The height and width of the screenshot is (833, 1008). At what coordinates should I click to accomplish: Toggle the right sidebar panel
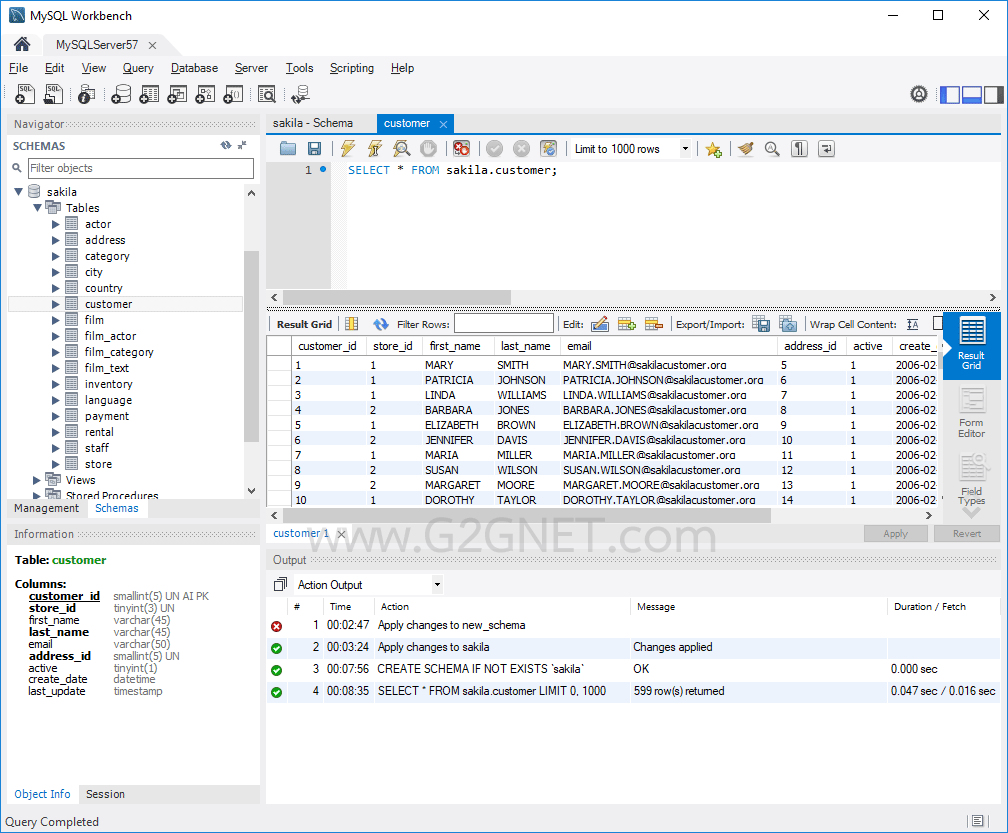[x=993, y=95]
